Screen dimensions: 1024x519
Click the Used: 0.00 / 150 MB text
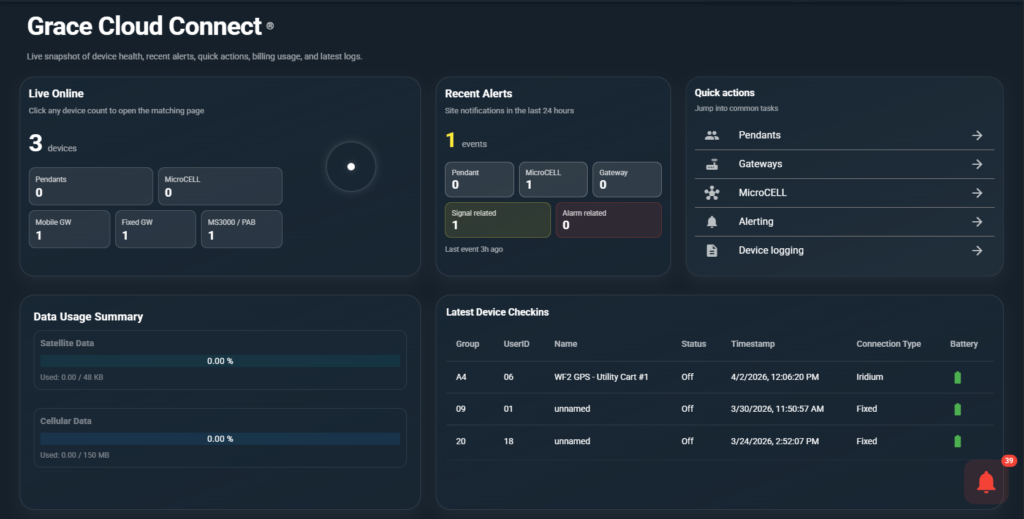[x=74, y=455]
